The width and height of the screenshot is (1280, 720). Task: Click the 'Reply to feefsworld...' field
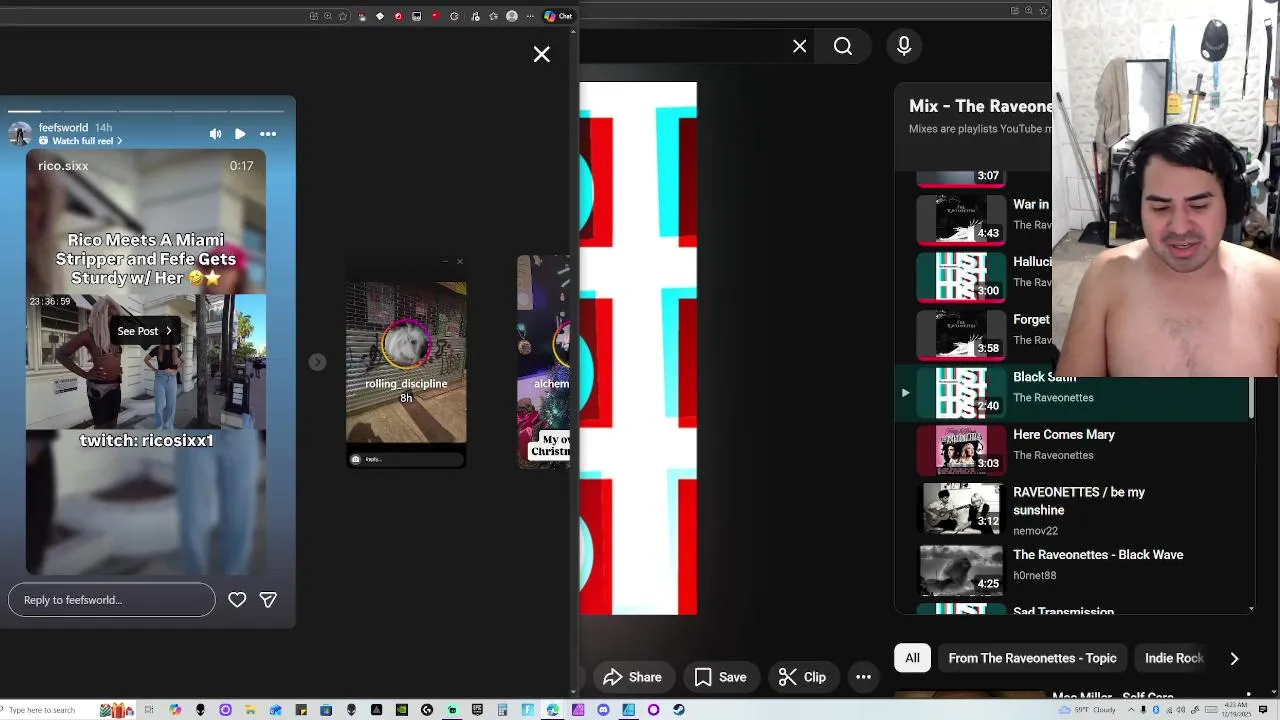112,600
